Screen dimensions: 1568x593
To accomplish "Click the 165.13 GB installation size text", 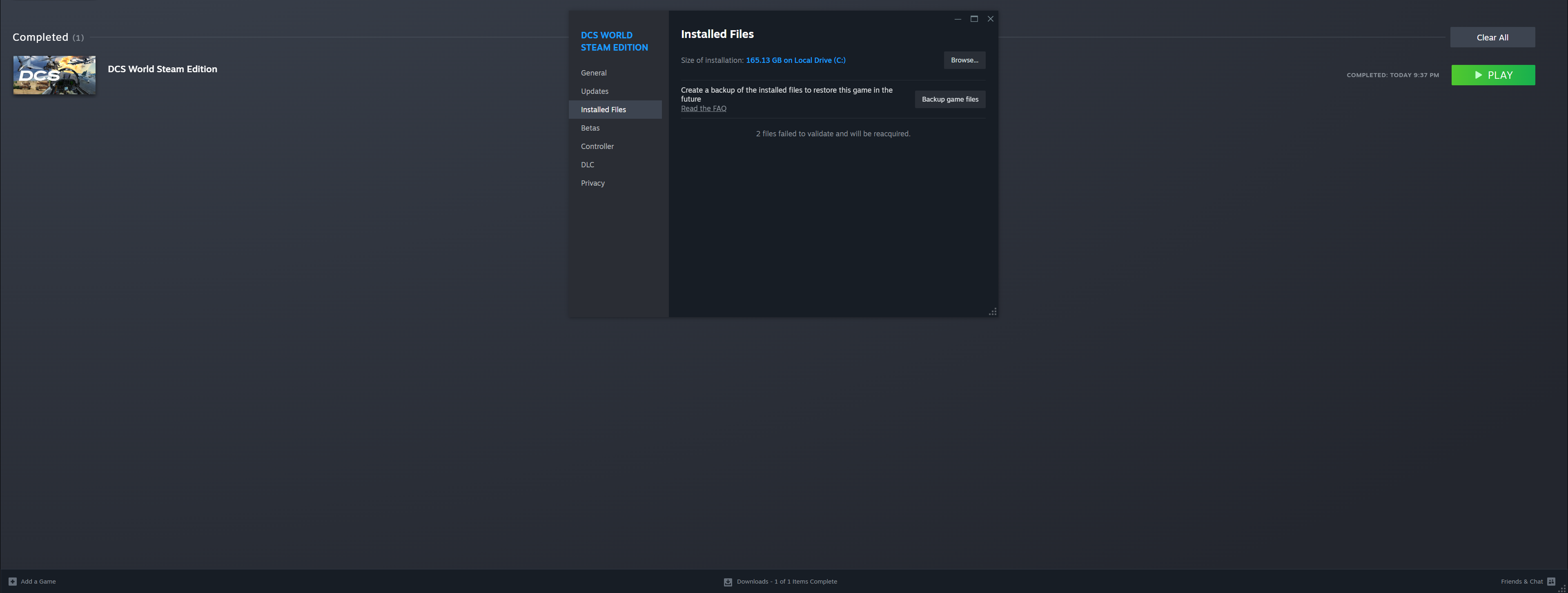I will (x=795, y=60).
